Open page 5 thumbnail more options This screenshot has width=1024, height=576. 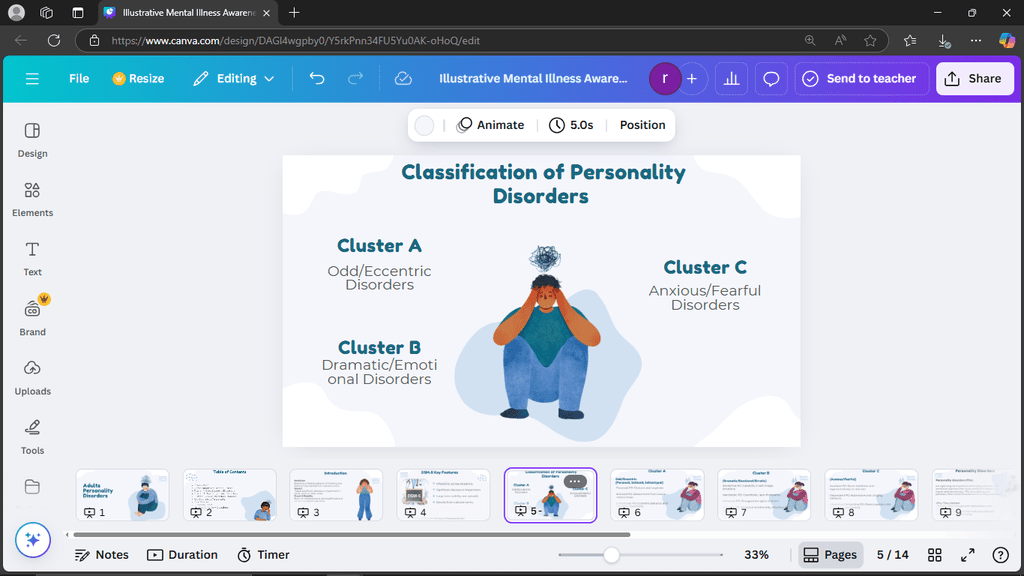pos(574,481)
